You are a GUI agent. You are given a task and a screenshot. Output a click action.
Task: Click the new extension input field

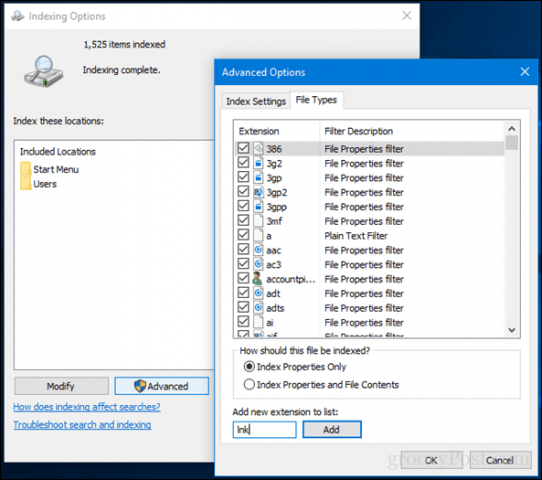(264, 430)
